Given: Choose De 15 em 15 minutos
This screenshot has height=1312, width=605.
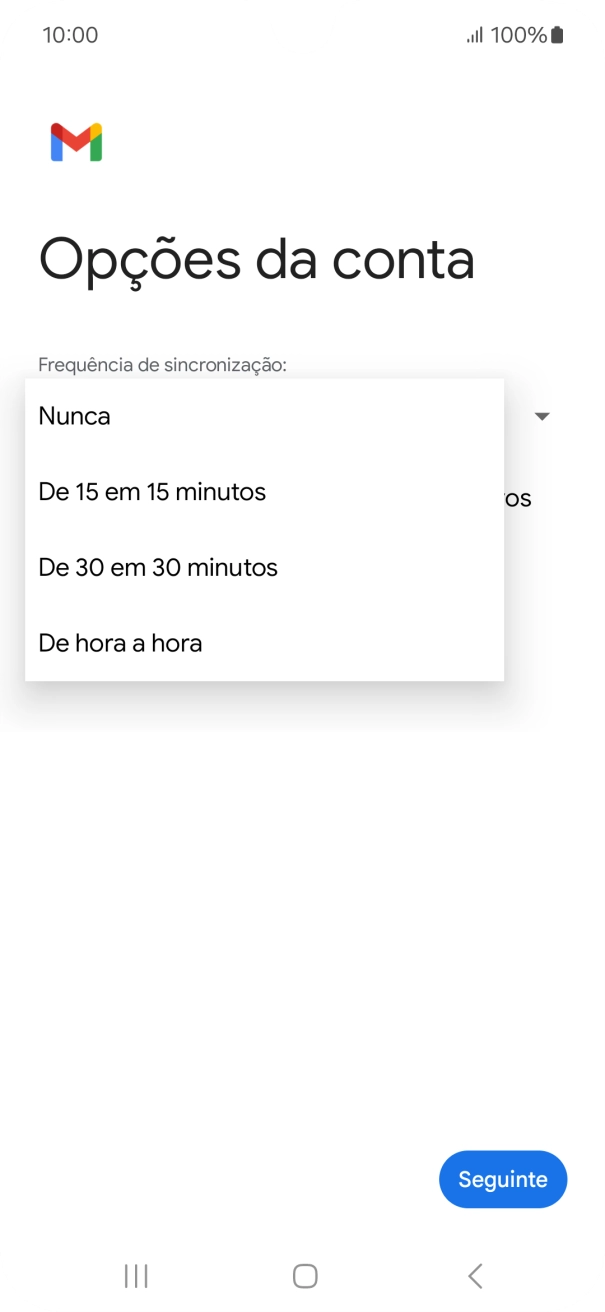Looking at the screenshot, I should (x=151, y=491).
